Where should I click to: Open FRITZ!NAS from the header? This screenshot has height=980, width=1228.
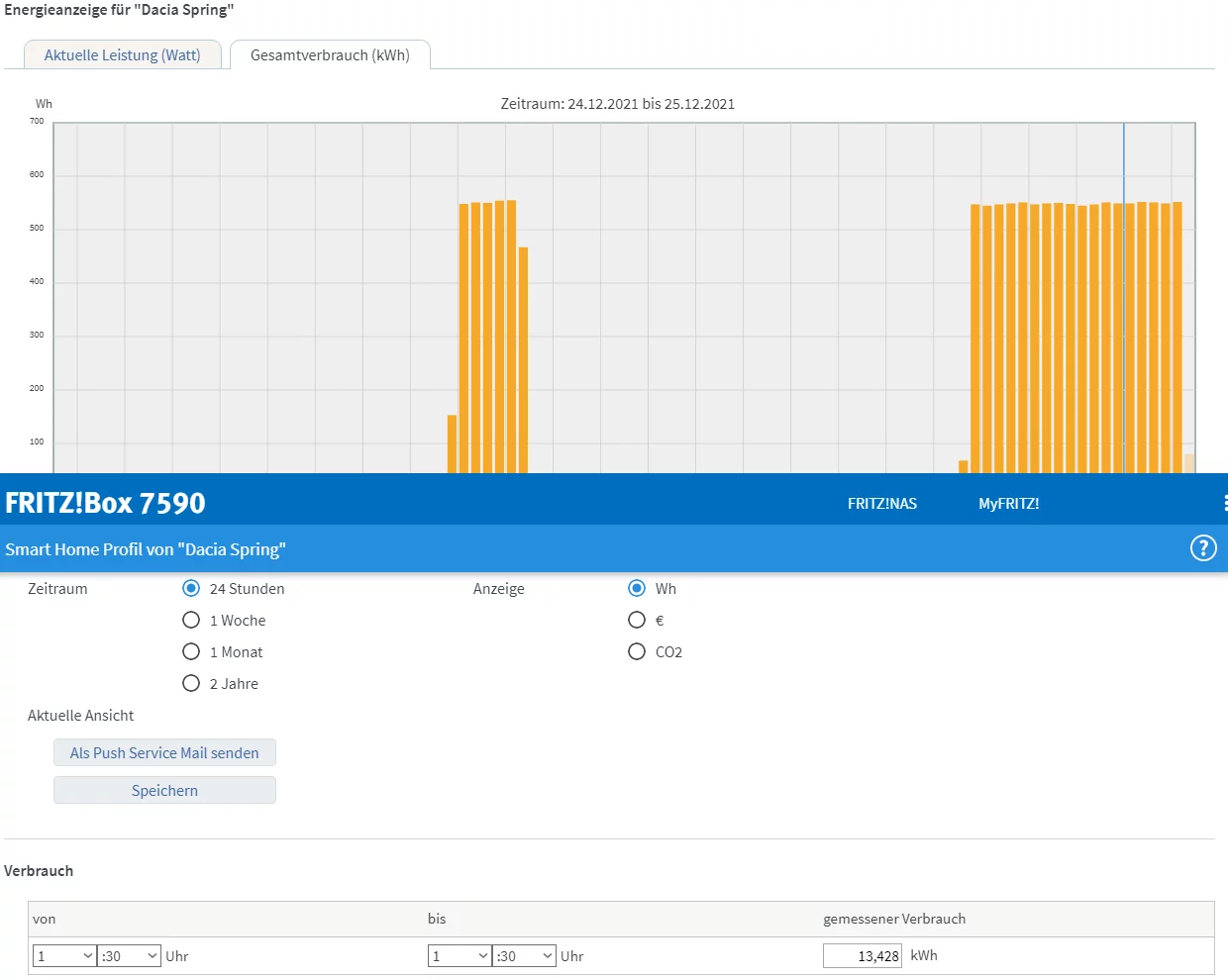882,504
